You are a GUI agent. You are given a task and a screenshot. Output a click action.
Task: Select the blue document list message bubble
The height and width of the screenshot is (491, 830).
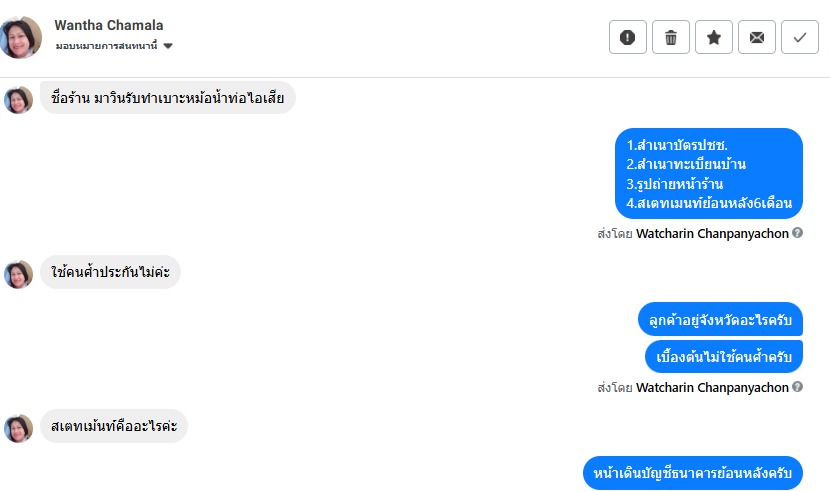click(709, 173)
